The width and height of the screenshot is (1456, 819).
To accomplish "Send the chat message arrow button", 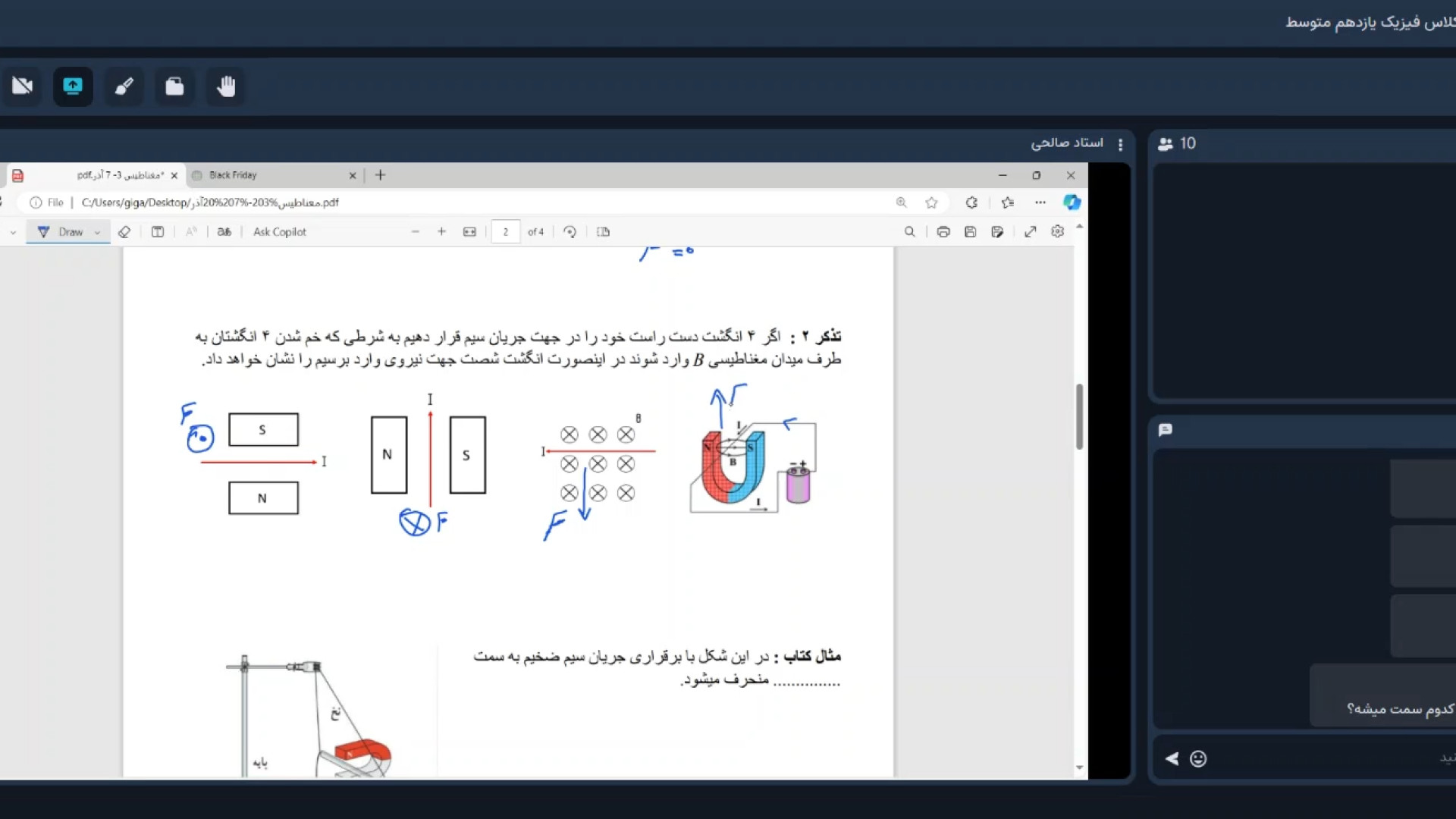I will 1172,759.
